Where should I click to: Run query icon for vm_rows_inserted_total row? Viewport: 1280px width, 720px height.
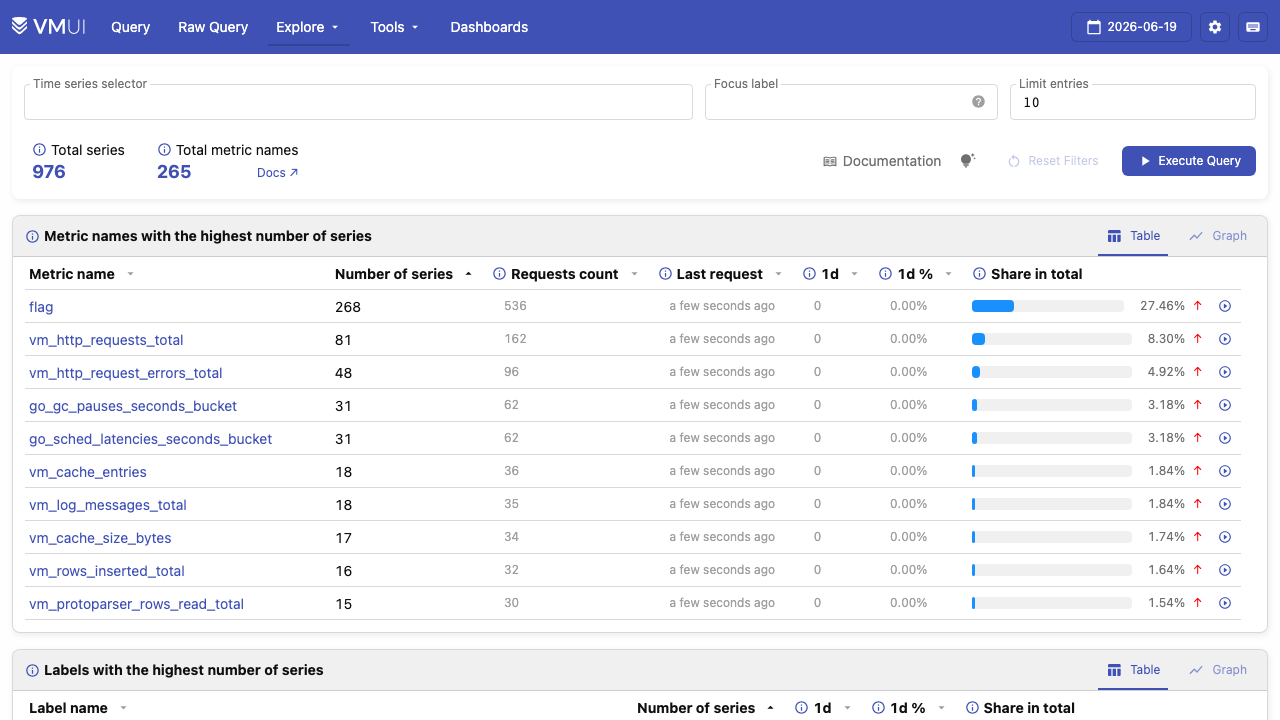coord(1225,570)
